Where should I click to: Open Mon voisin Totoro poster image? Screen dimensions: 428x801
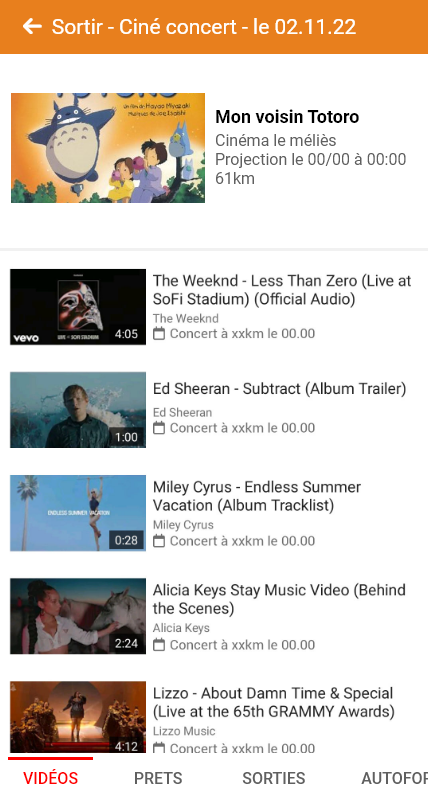coord(108,148)
